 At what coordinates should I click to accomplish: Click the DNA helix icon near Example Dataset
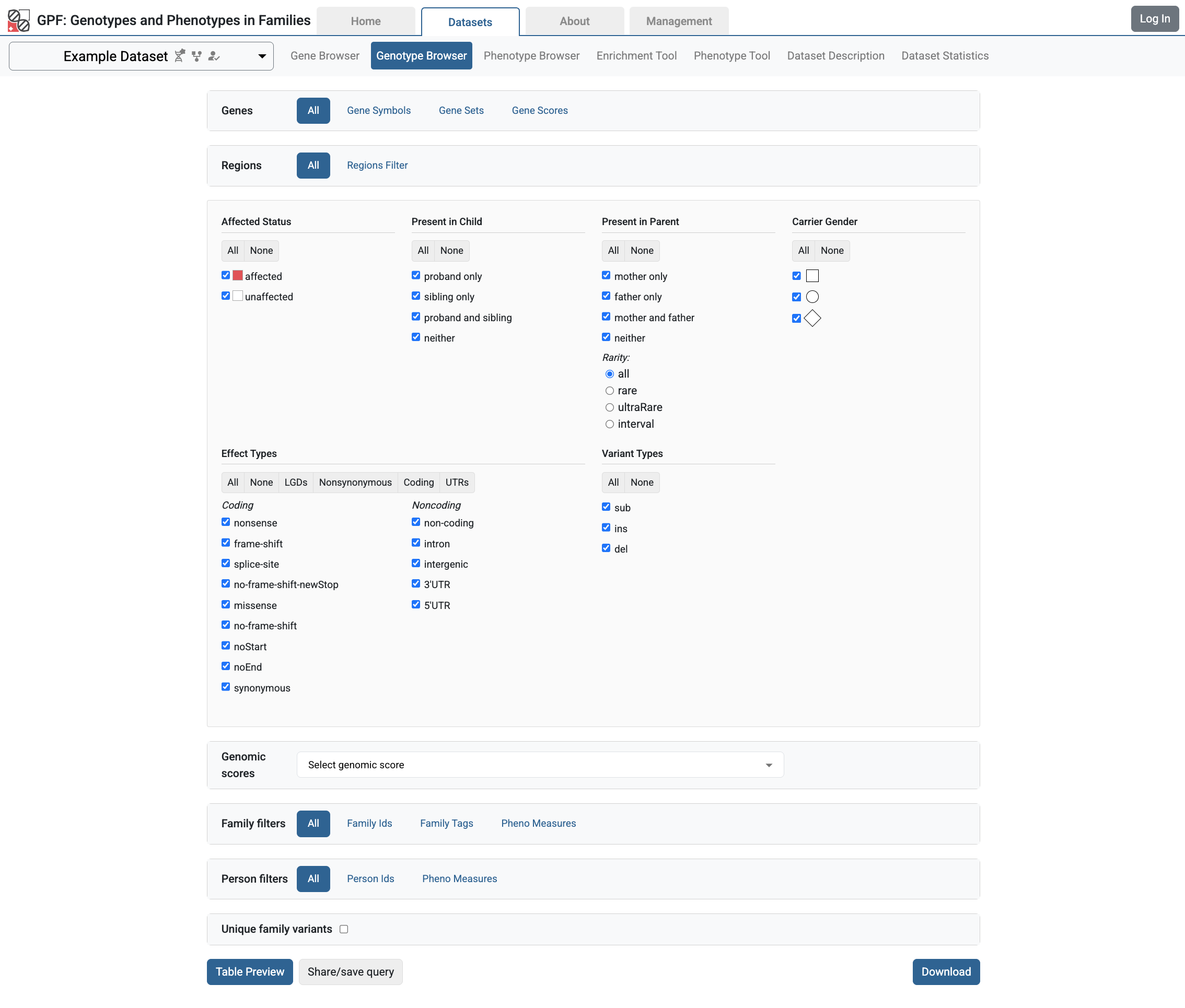(180, 55)
